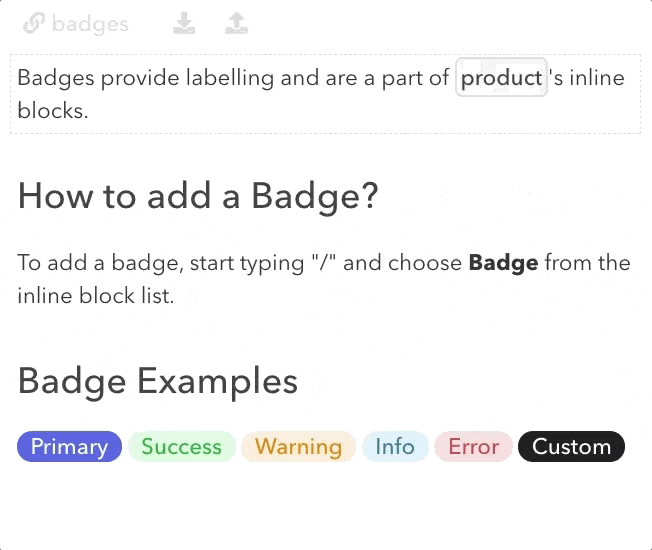Click the text 's inline after product
The image size is (652, 550).
(587, 78)
